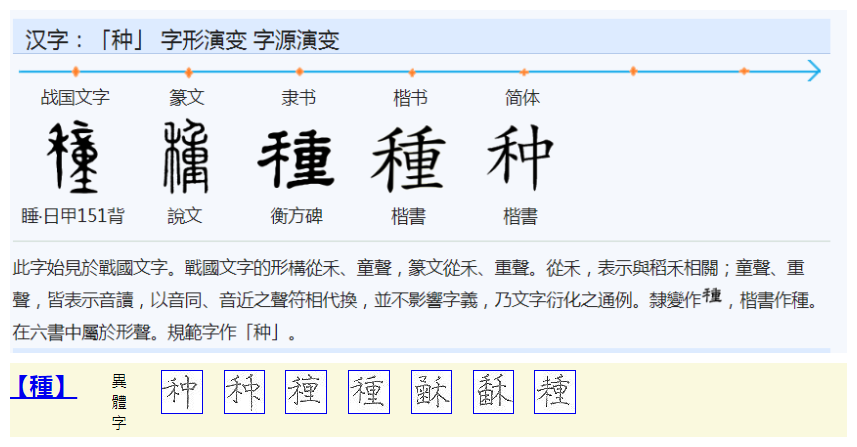Select the timeline marker above 隶书
Viewport: 857px width, 447px height.
pyautogui.click(x=300, y=72)
